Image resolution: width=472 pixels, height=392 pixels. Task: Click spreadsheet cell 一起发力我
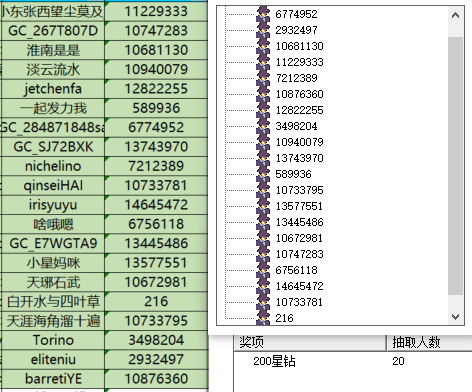pyautogui.click(x=53, y=108)
